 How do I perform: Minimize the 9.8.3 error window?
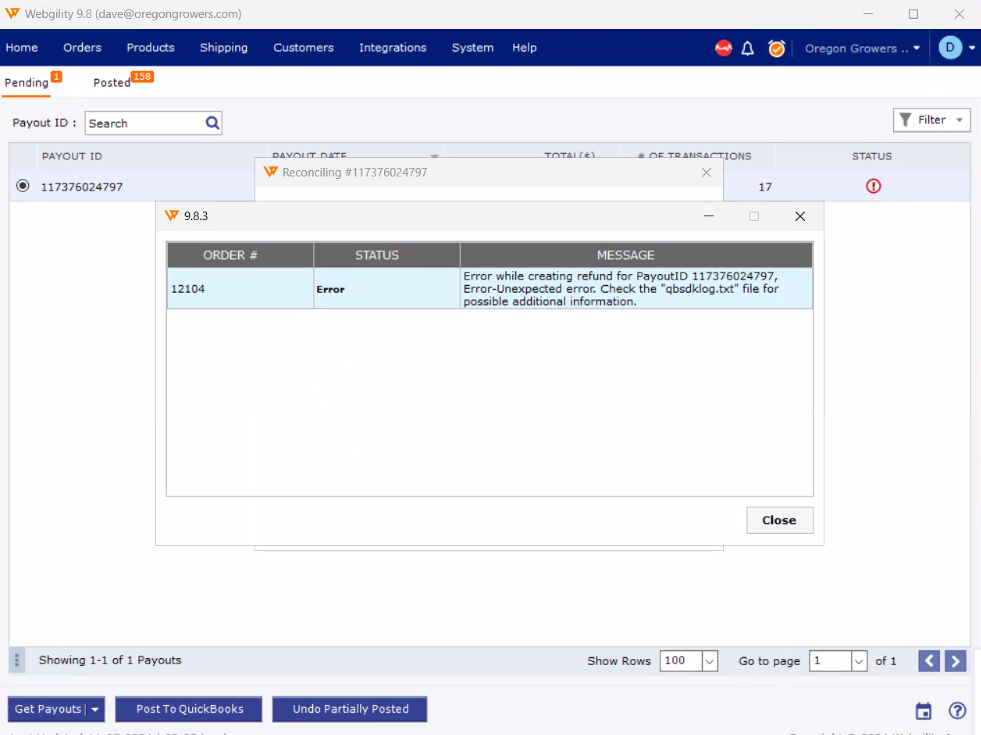click(709, 216)
